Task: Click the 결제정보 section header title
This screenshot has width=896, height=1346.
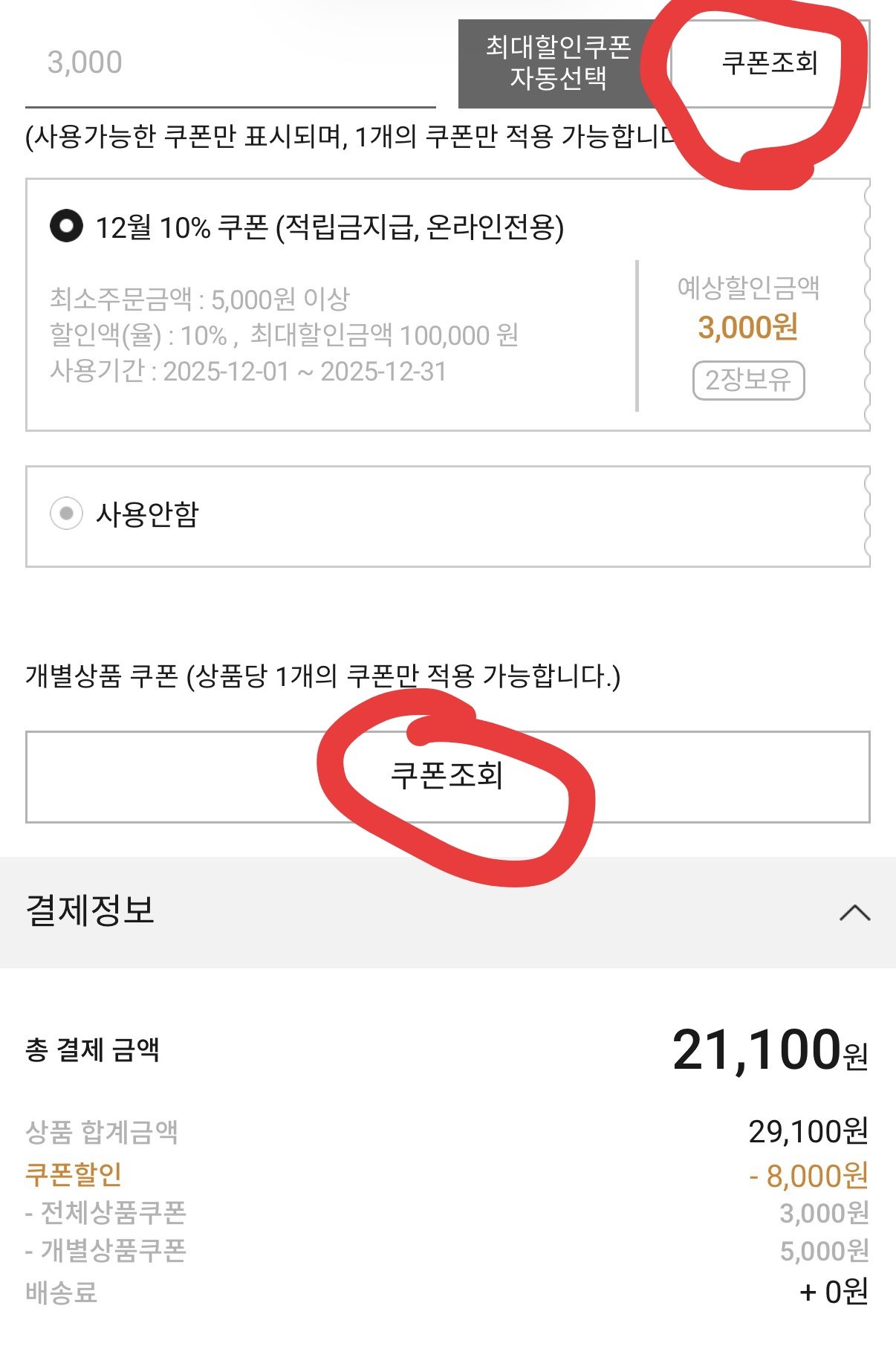Action: 91,910
